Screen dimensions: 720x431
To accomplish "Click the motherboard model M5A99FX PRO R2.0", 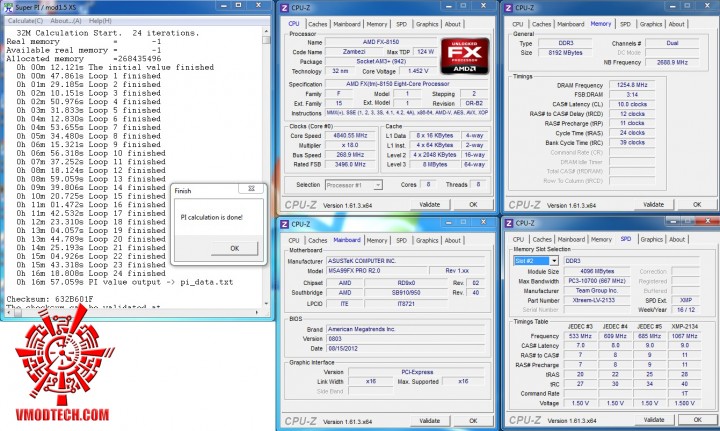I will [x=377, y=271].
